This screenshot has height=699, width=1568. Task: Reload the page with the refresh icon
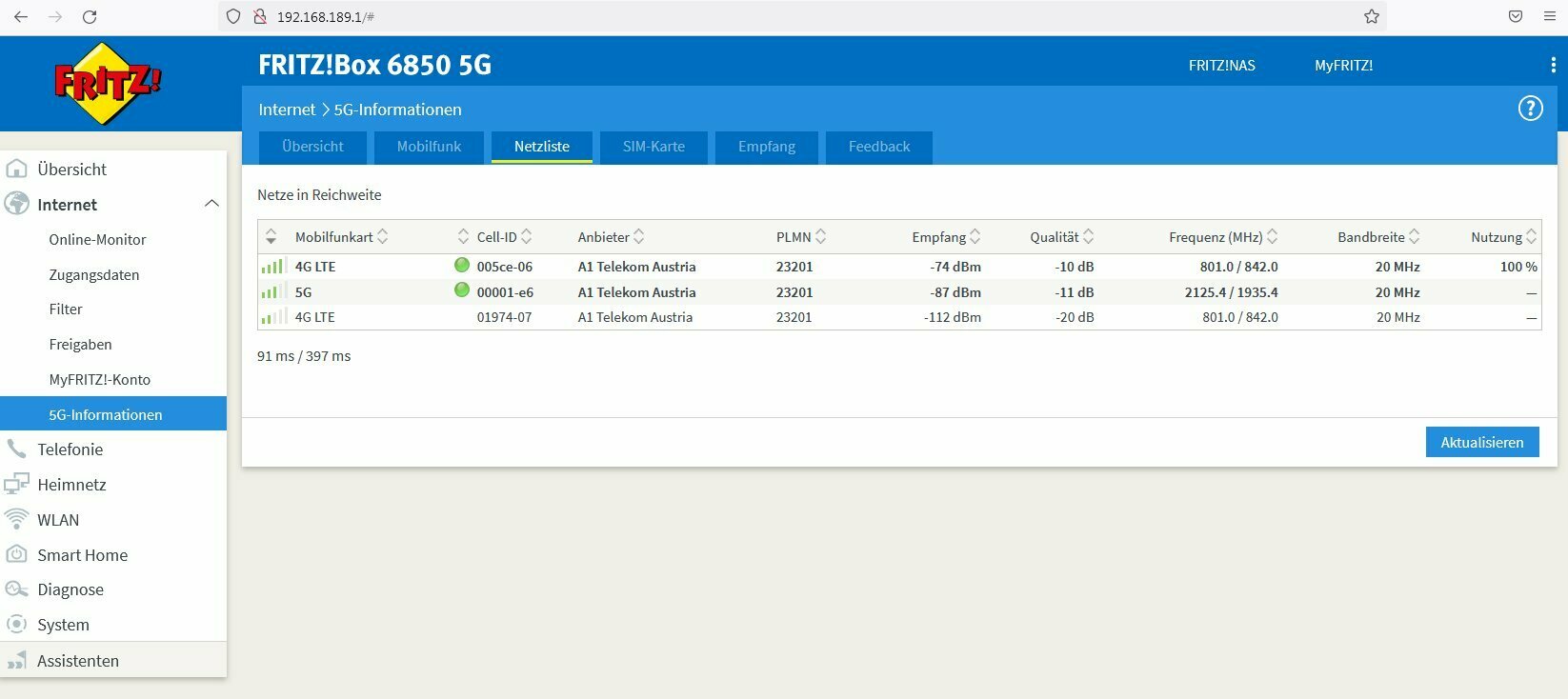click(90, 16)
